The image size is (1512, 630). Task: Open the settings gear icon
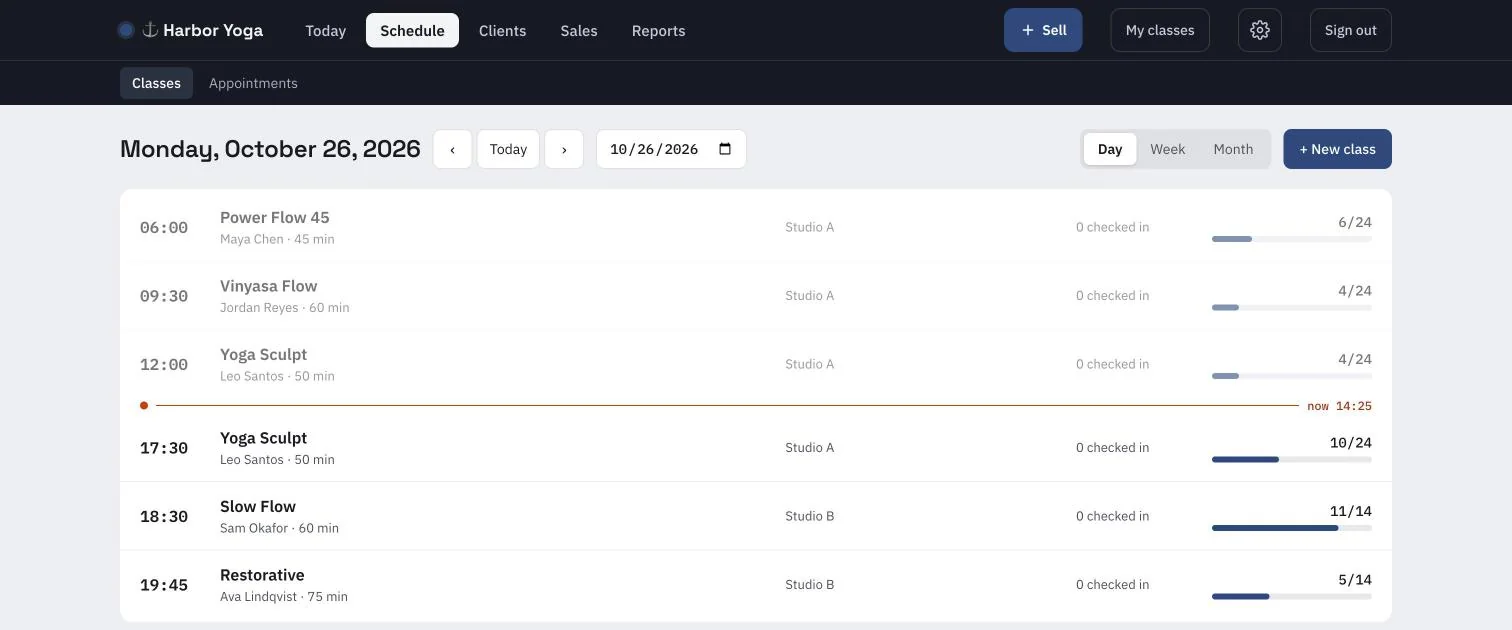click(x=1260, y=30)
